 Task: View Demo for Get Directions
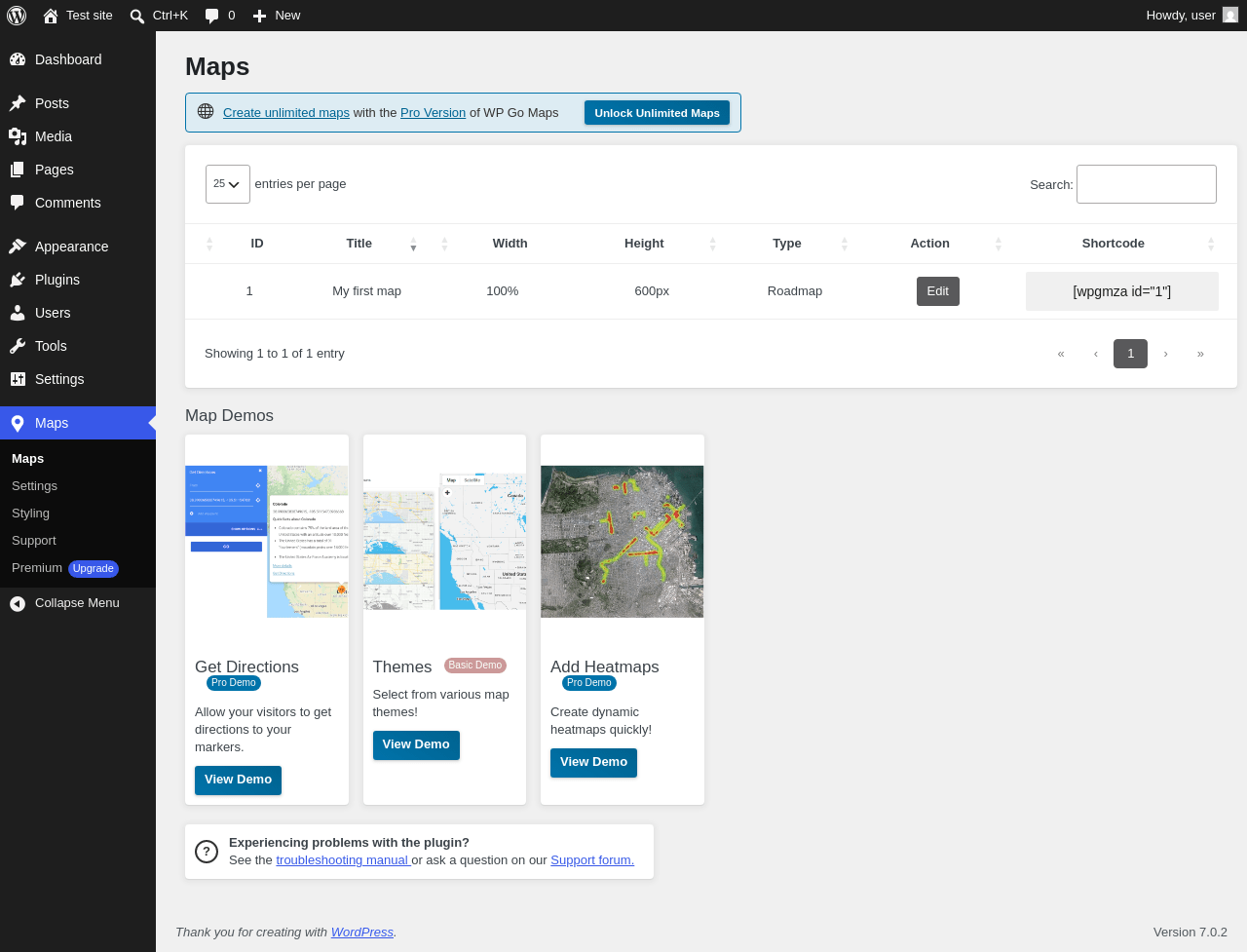point(238,780)
